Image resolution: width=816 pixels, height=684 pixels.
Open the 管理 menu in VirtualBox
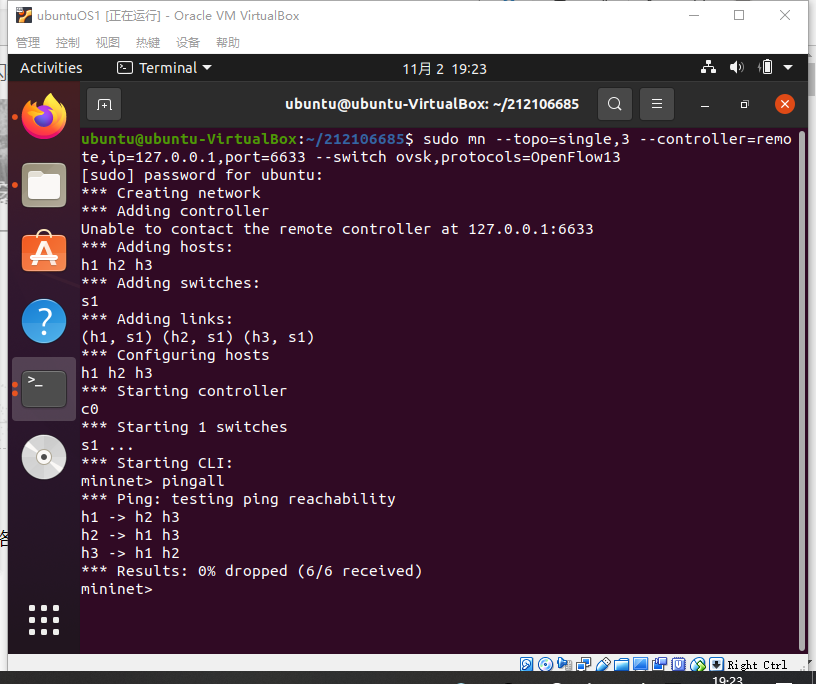(x=28, y=42)
